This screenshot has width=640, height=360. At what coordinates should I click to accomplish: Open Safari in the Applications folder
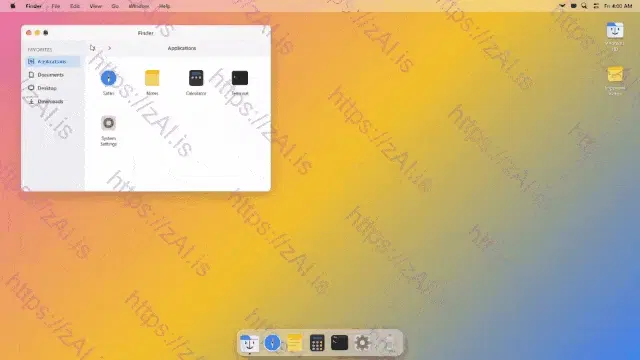click(109, 78)
